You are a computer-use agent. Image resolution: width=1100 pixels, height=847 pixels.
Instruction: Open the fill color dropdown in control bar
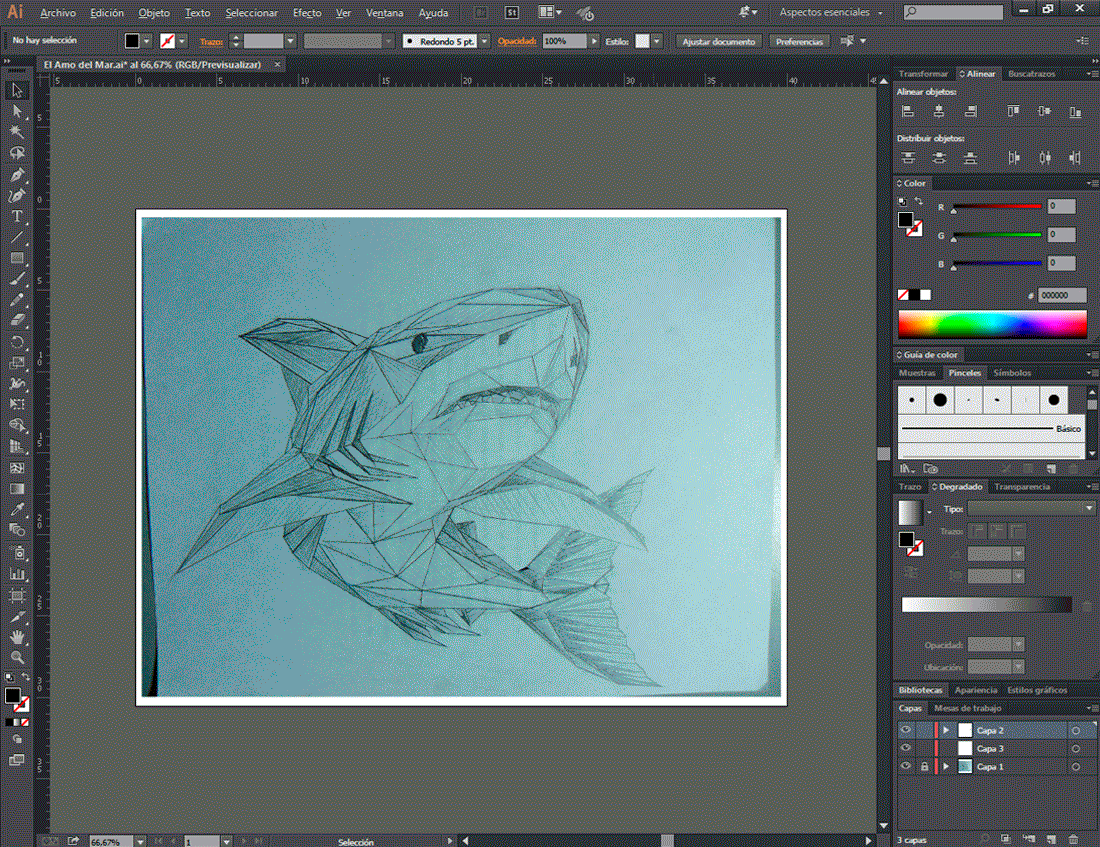(x=147, y=41)
